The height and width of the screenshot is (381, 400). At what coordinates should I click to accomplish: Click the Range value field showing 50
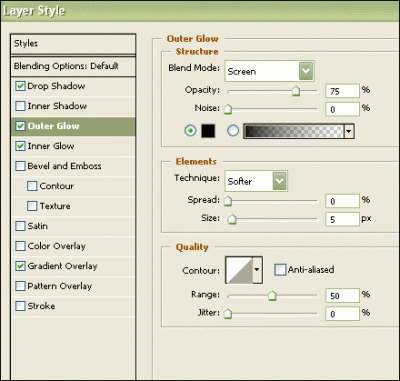coord(342,296)
